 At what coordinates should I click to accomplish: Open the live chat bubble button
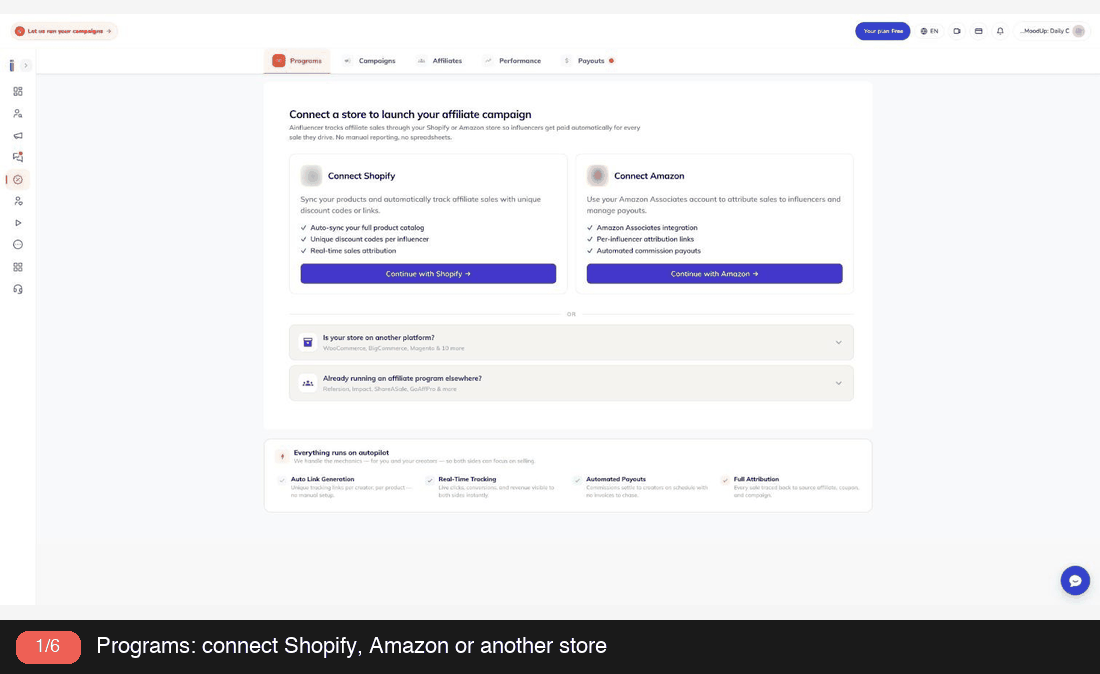pos(1075,581)
